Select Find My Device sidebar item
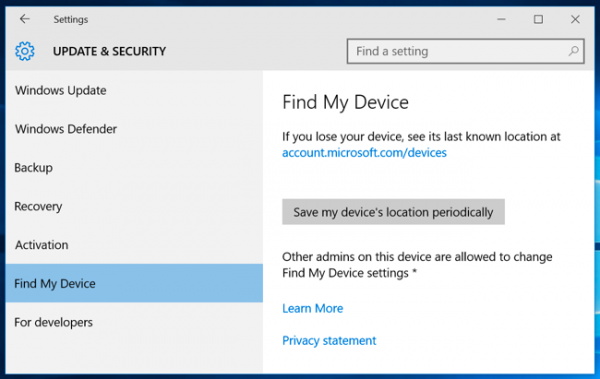 [134, 283]
